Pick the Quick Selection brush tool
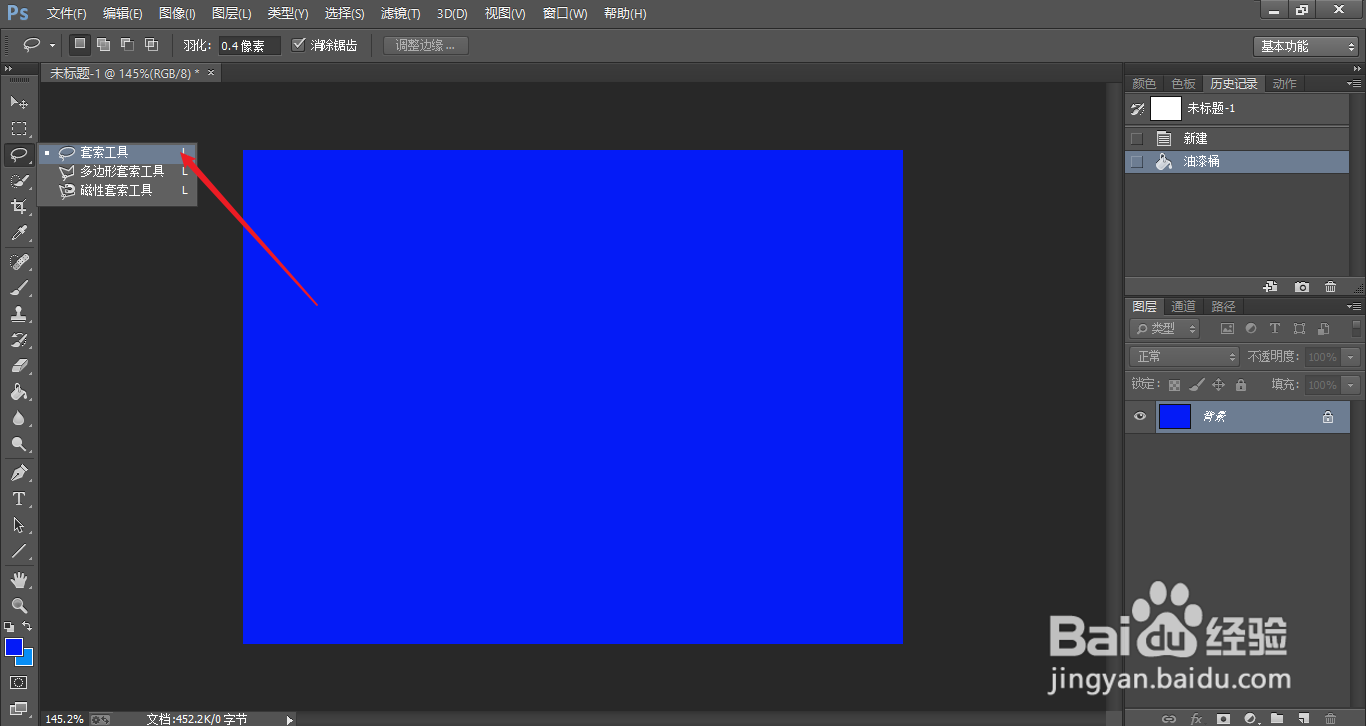 (19, 181)
